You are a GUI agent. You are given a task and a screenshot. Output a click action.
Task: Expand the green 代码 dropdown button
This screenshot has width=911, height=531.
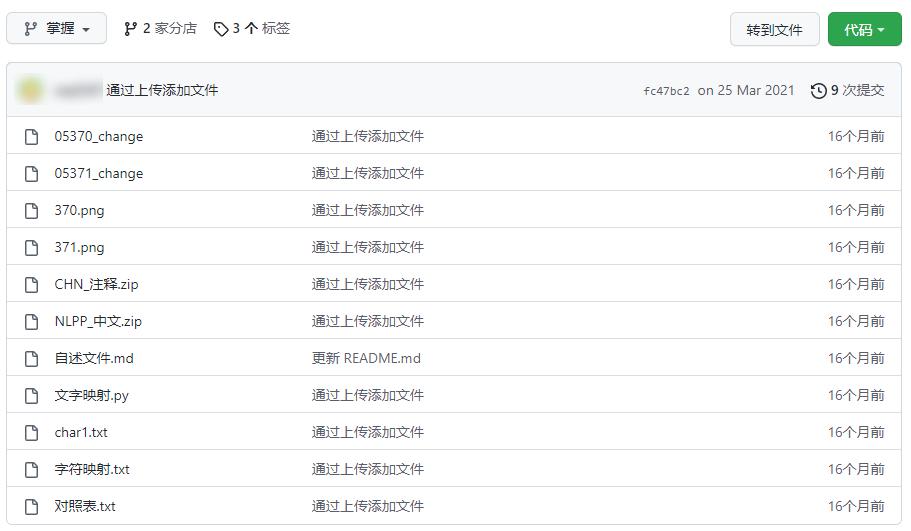point(864,30)
